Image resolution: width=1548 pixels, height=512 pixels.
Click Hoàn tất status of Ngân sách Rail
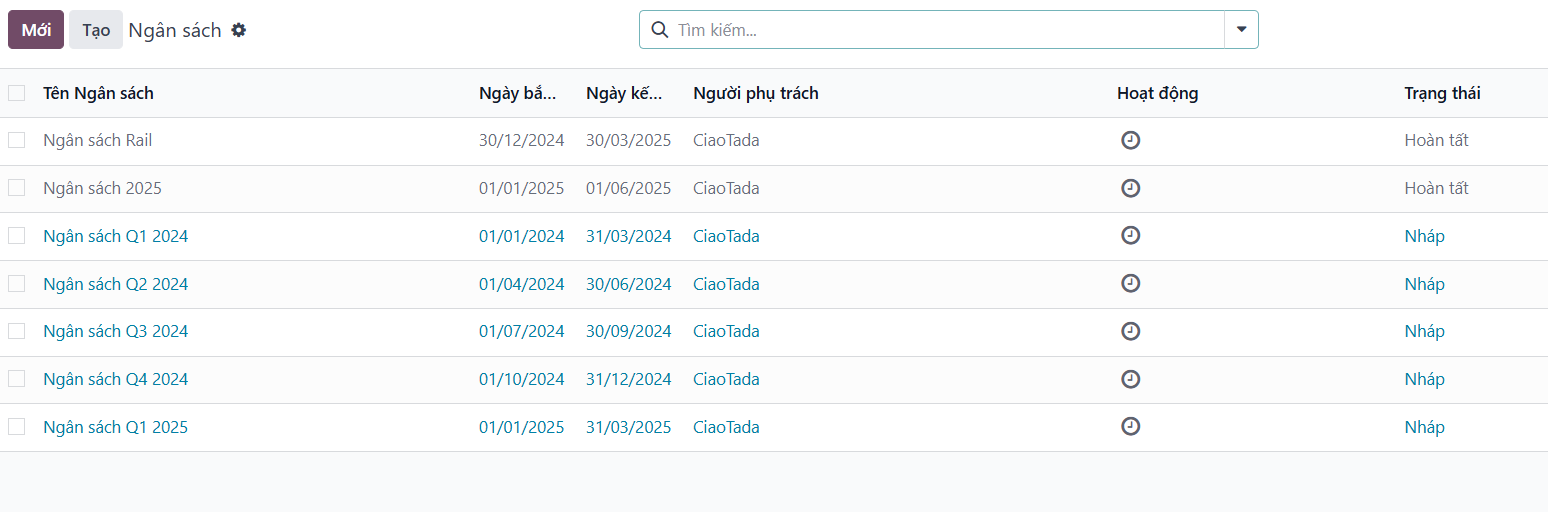(1436, 140)
